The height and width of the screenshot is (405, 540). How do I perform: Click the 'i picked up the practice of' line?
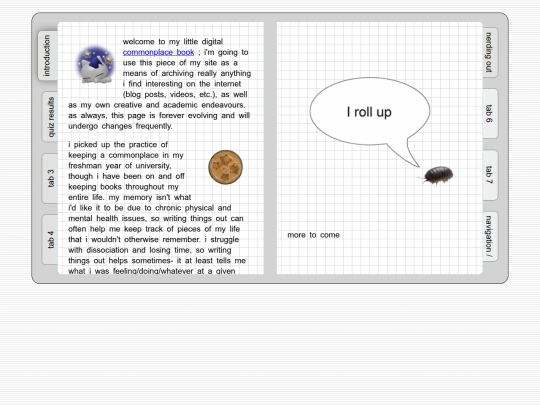pos(118,145)
